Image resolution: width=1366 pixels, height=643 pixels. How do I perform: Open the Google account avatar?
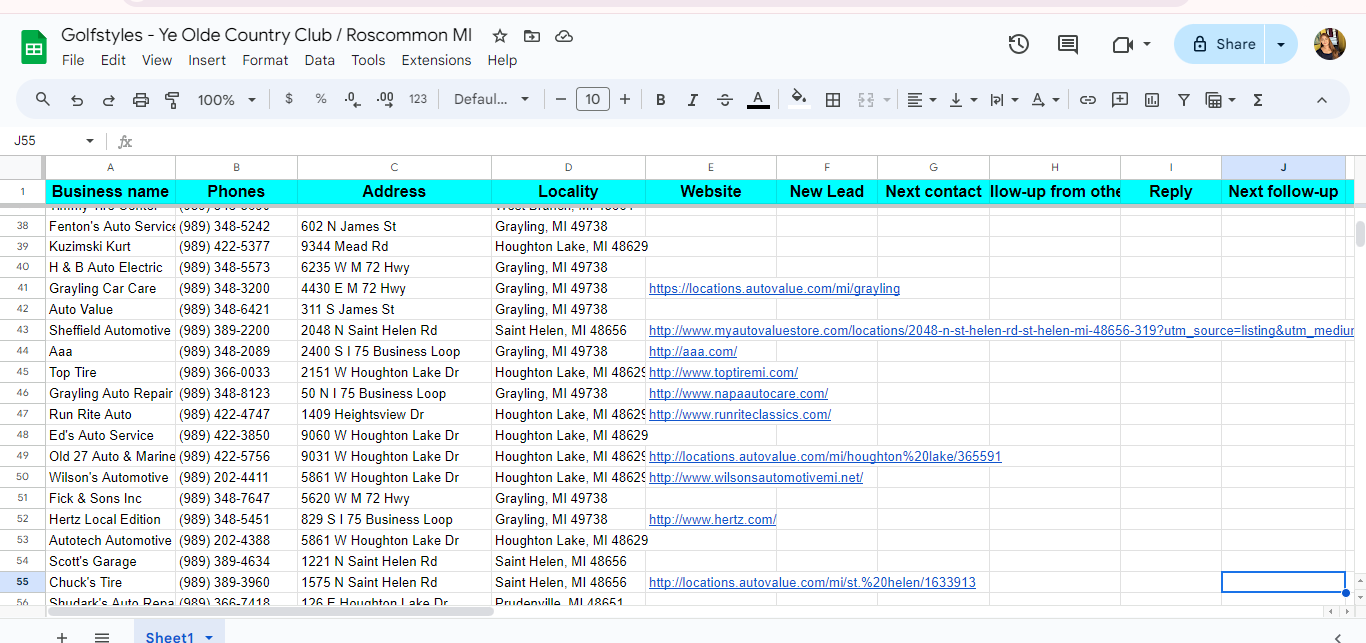tap(1329, 44)
